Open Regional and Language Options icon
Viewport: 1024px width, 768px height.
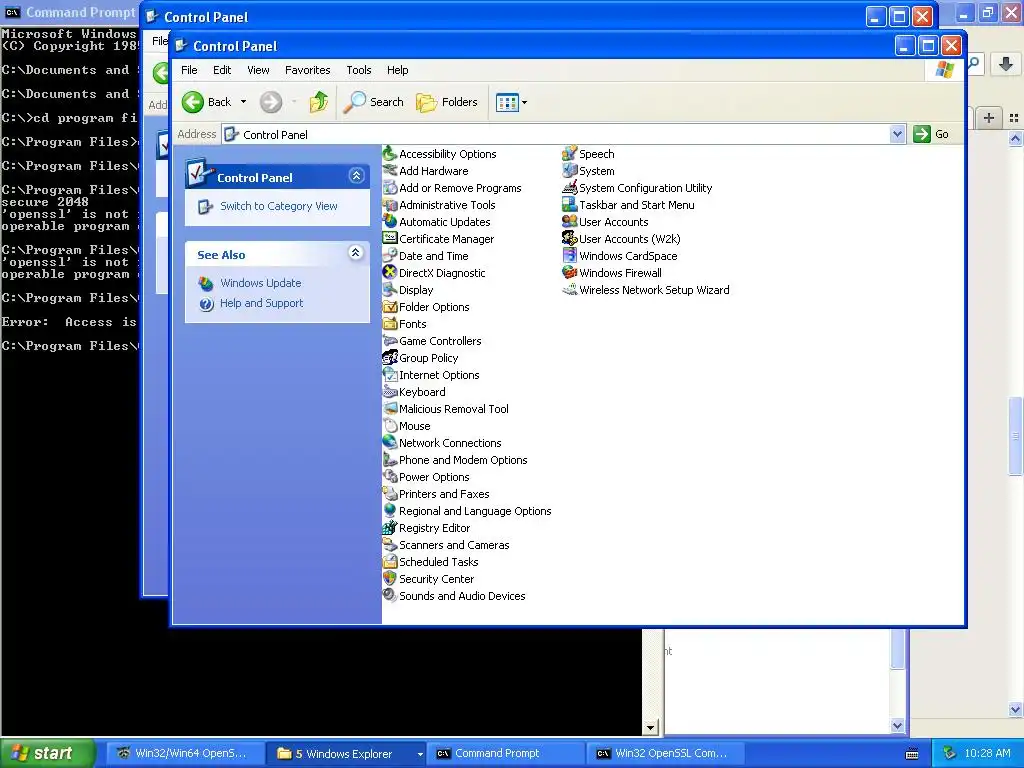click(x=390, y=510)
